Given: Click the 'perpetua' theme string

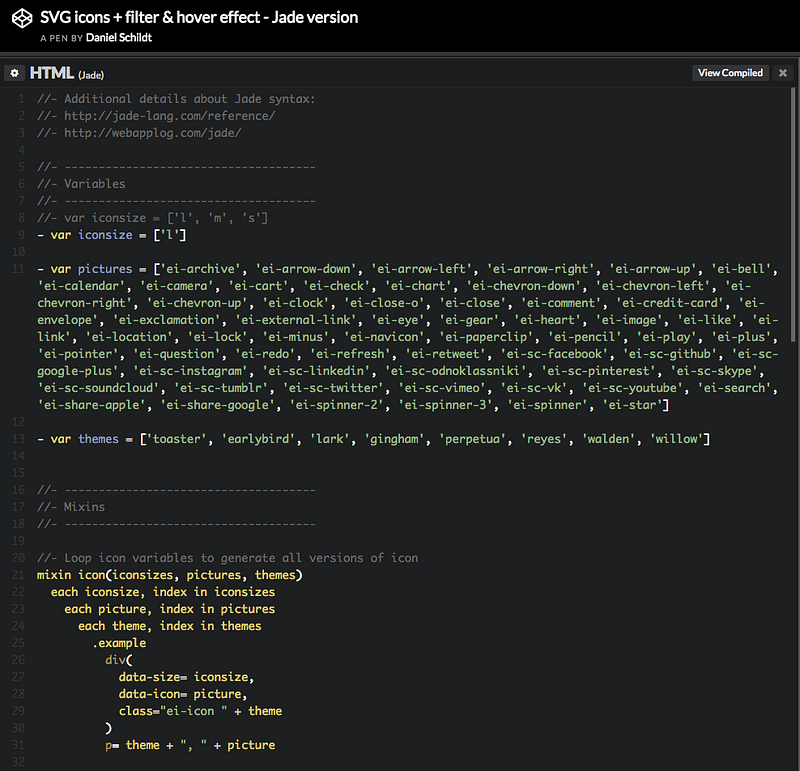Looking at the screenshot, I should click(x=472, y=439).
